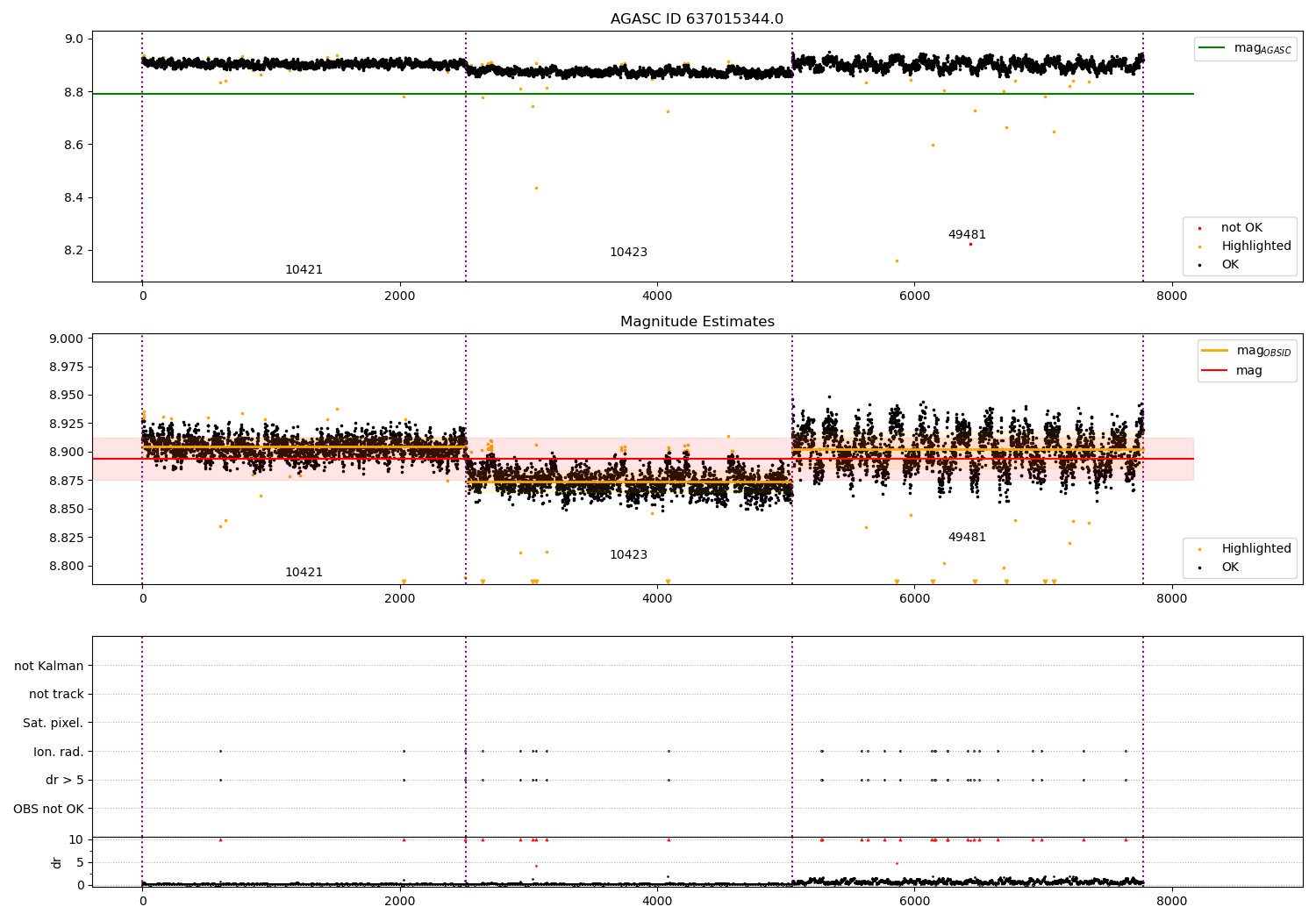Click the 'not Kalman' row label
The image size is (1316, 921).
pos(49,667)
